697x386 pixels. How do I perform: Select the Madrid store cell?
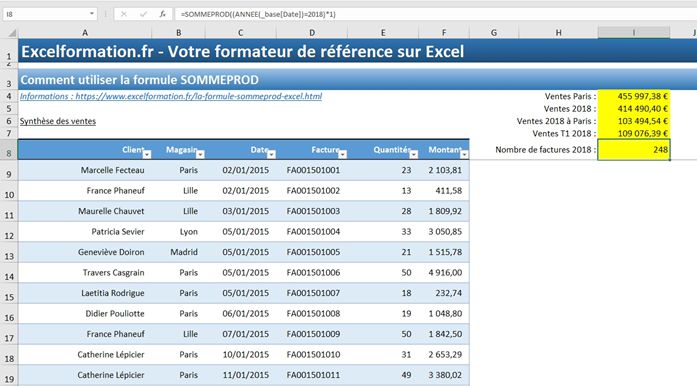(x=178, y=252)
